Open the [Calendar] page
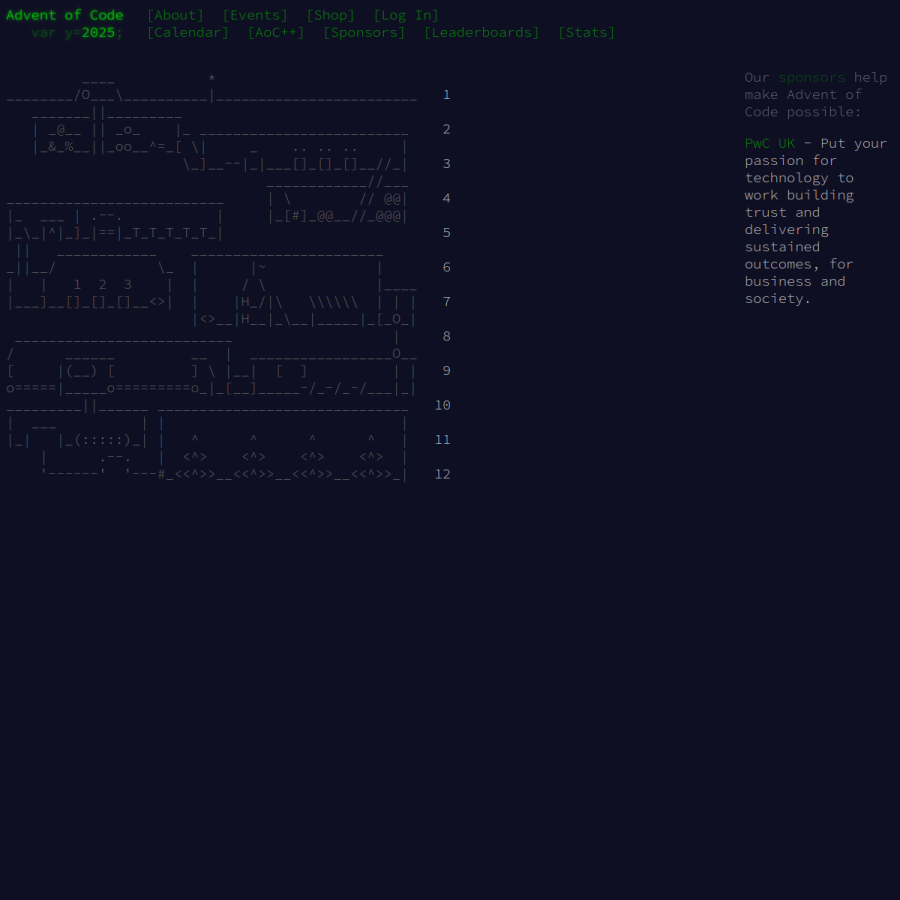 coord(188,32)
